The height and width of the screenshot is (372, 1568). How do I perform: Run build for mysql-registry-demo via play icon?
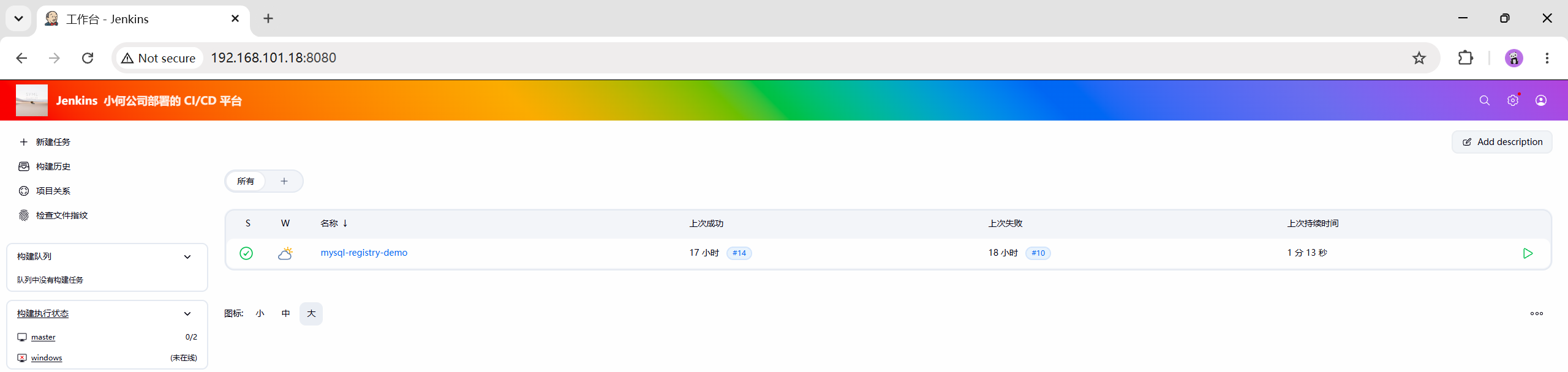click(1528, 253)
